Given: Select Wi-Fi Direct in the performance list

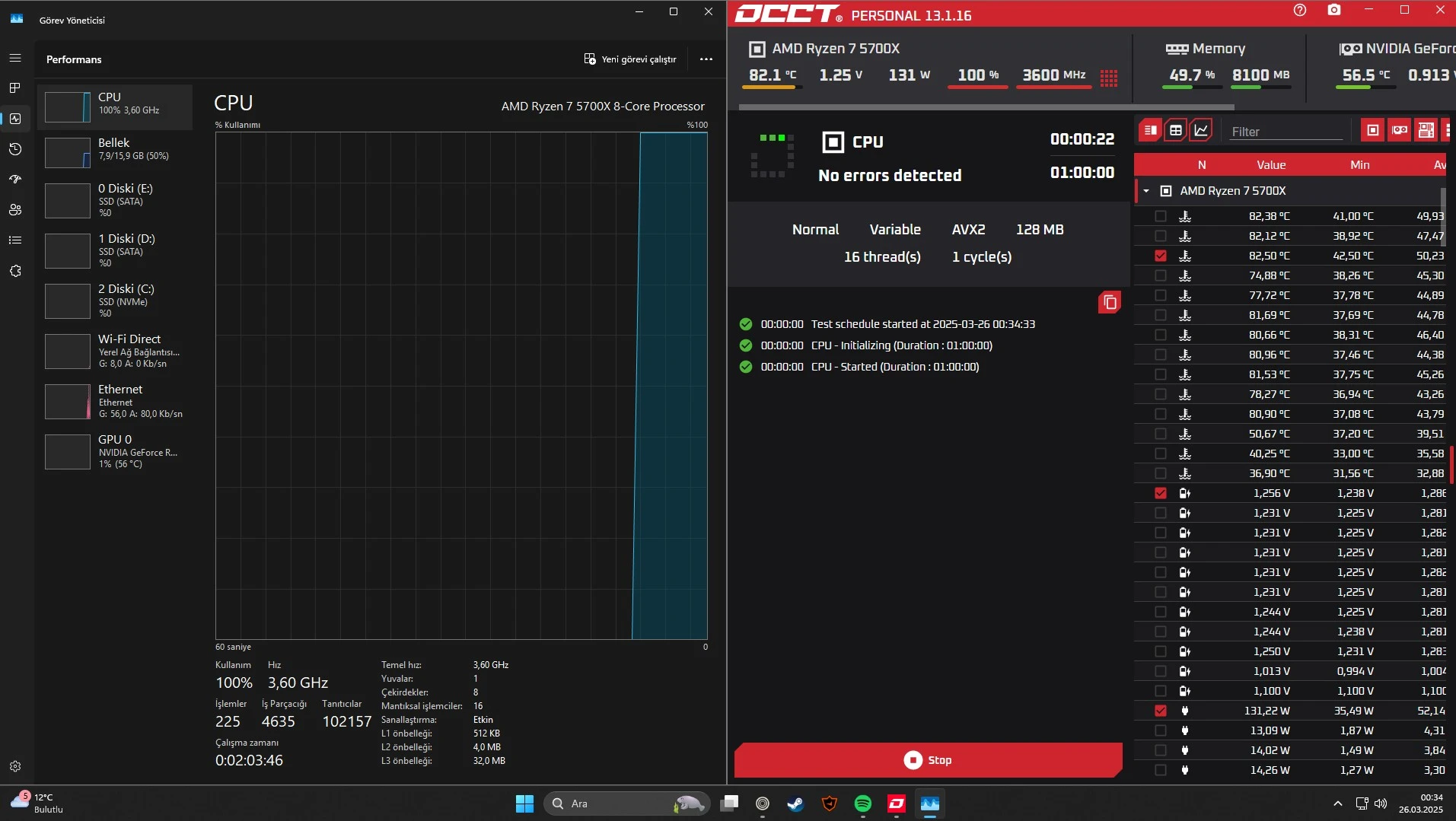Looking at the screenshot, I should (115, 352).
